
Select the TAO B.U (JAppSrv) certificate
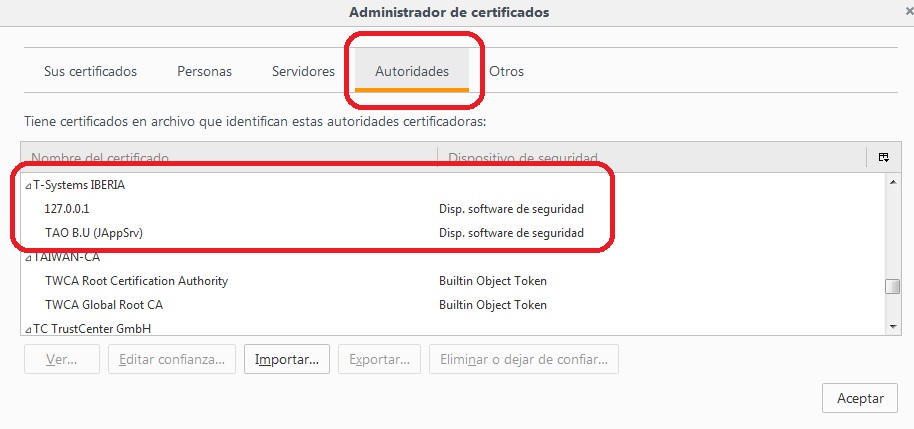454,233
